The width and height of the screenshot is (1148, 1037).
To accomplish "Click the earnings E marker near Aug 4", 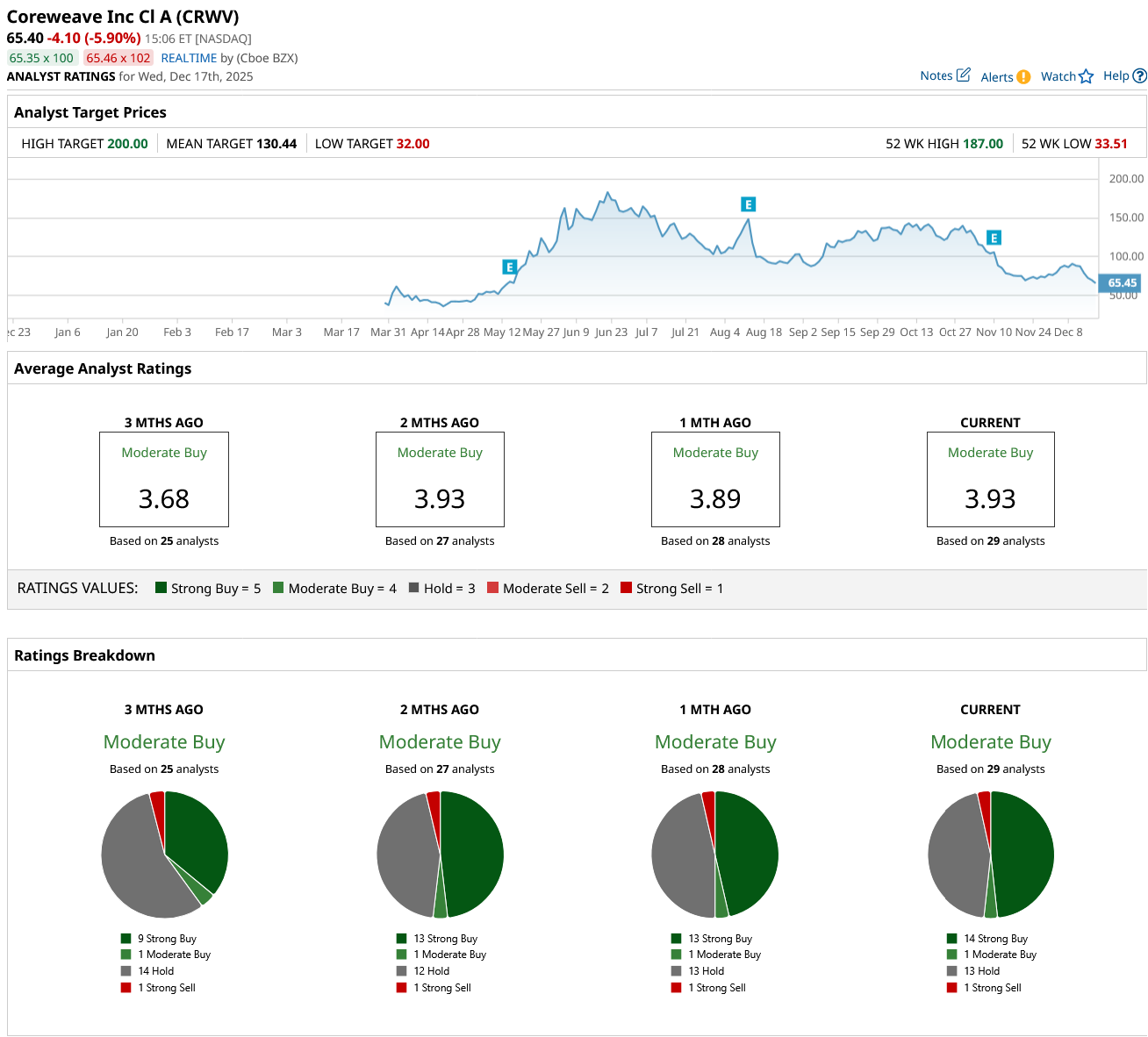I will (748, 204).
